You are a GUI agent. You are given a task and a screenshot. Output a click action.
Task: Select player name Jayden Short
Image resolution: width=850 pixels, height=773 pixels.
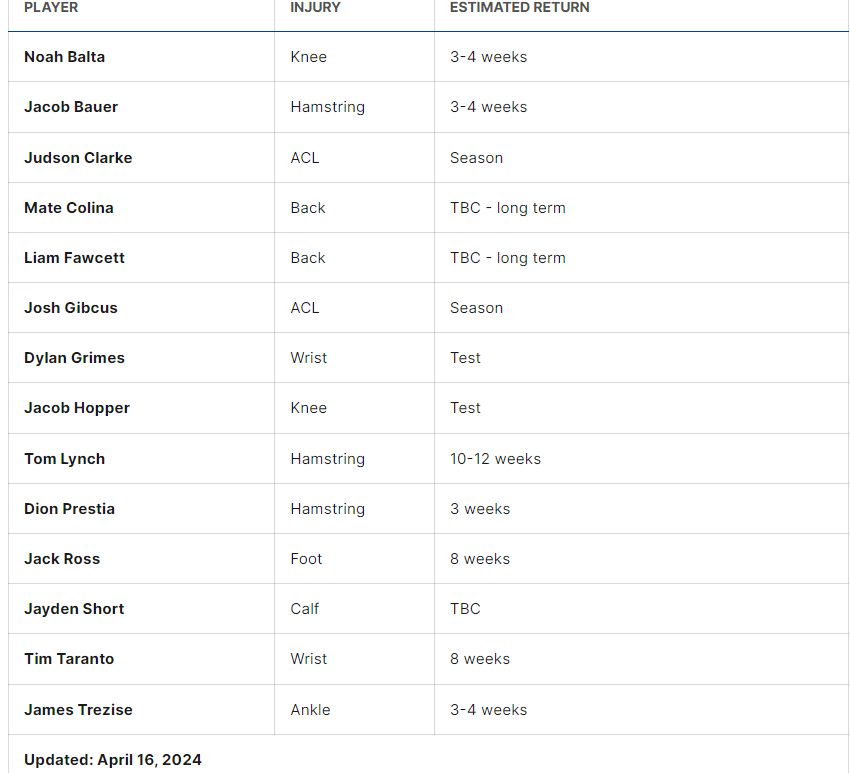74,609
